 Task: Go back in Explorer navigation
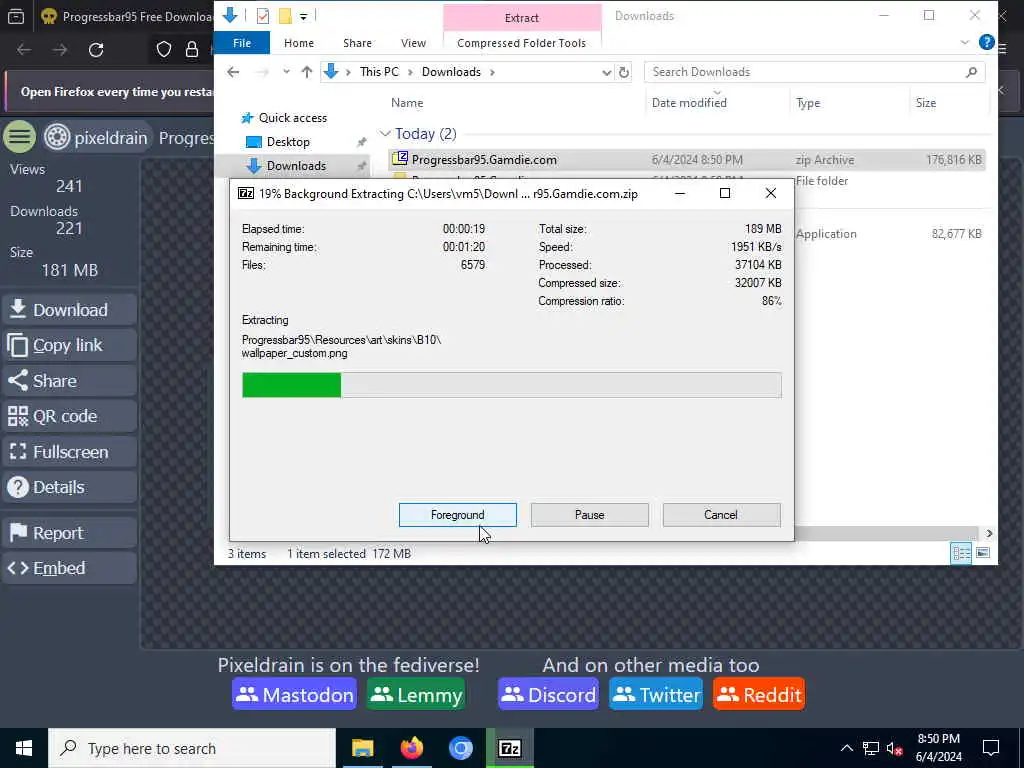click(x=233, y=72)
